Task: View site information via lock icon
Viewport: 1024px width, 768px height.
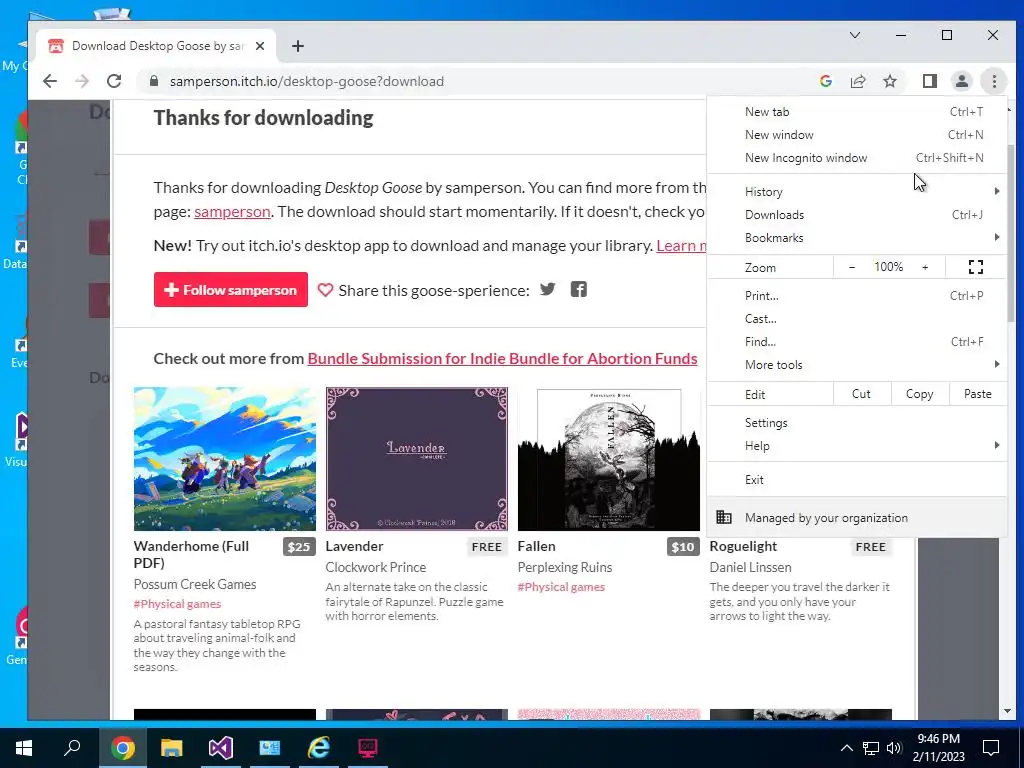Action: pyautogui.click(x=154, y=81)
